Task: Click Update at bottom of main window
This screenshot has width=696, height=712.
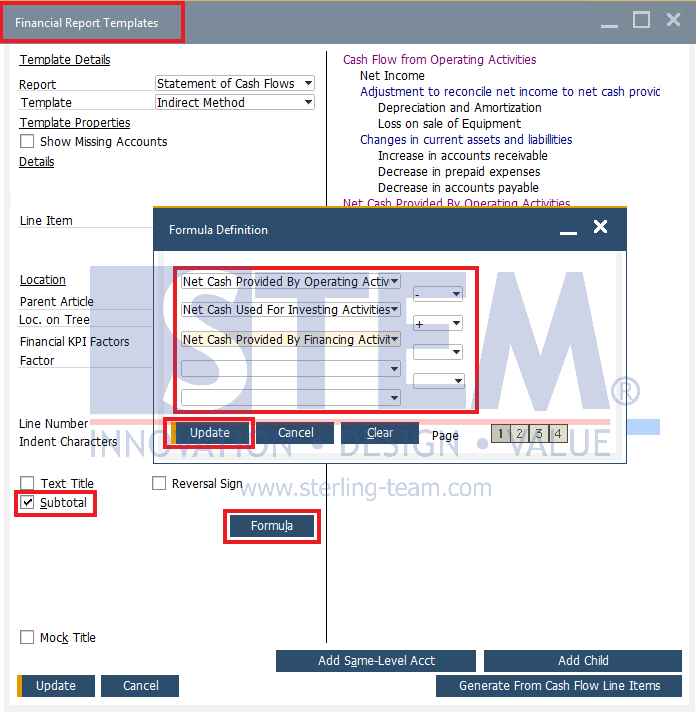Action: point(56,686)
